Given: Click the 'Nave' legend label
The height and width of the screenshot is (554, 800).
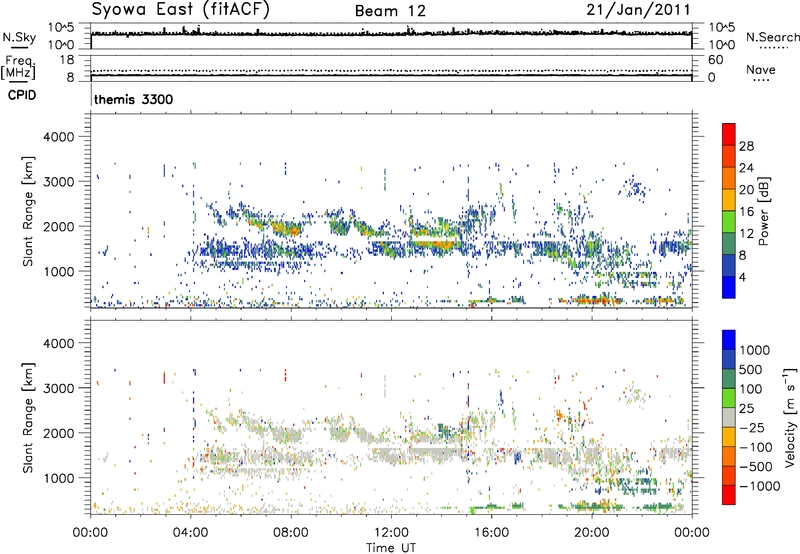Looking at the screenshot, I should click(761, 70).
